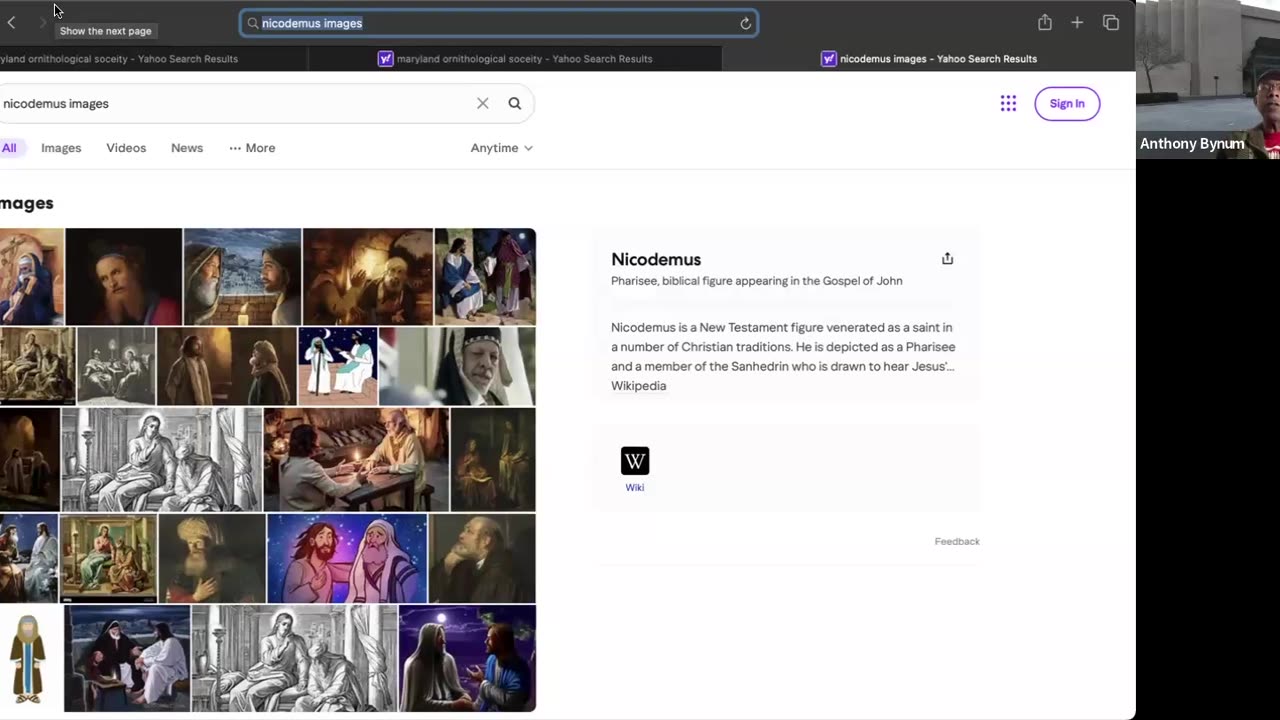Open the purple starry cartoon thumbnail
1280x720 pixels.
tap(347, 558)
